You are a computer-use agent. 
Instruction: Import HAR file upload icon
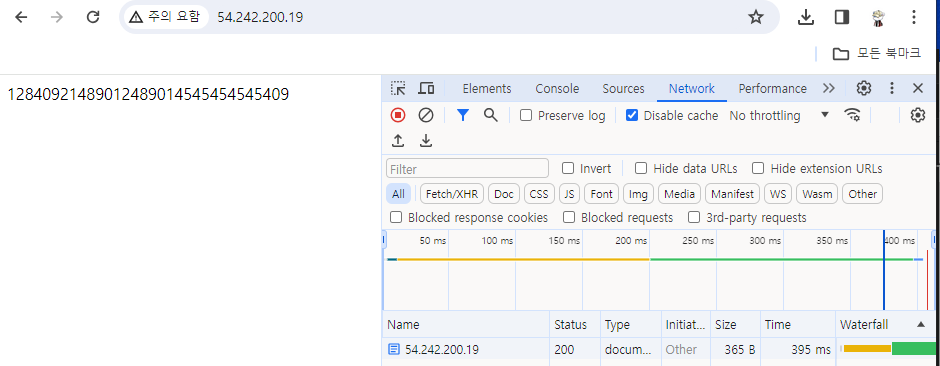[x=398, y=141]
